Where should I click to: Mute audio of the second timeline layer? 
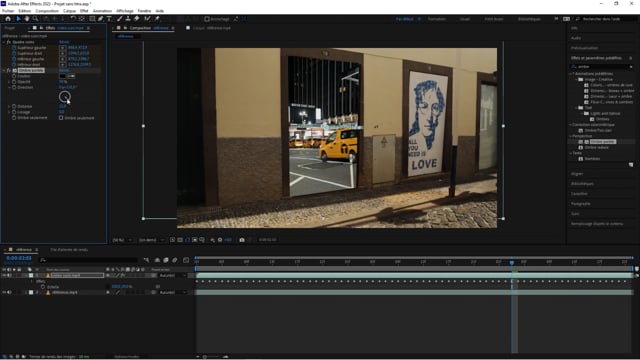[9, 293]
